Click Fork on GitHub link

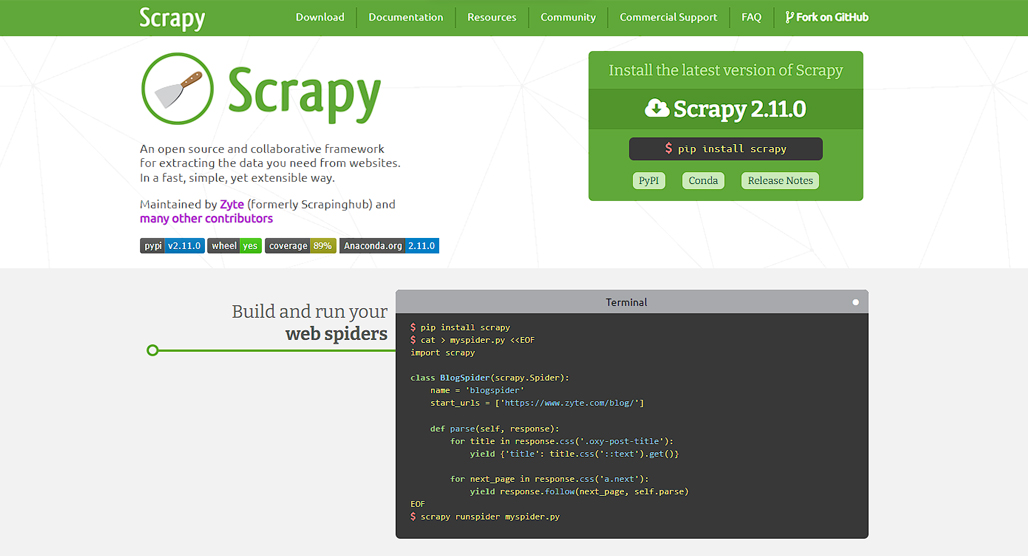coord(827,17)
